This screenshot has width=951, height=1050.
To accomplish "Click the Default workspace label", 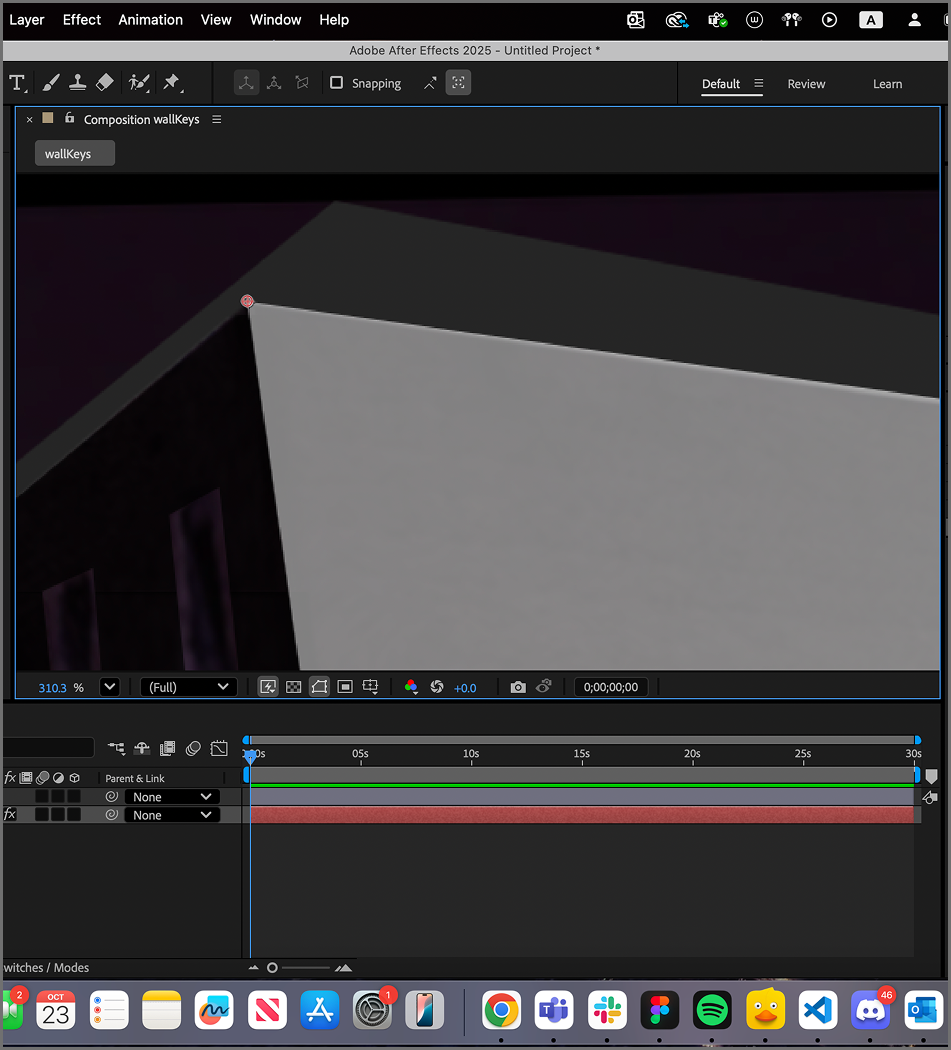I will coord(720,84).
